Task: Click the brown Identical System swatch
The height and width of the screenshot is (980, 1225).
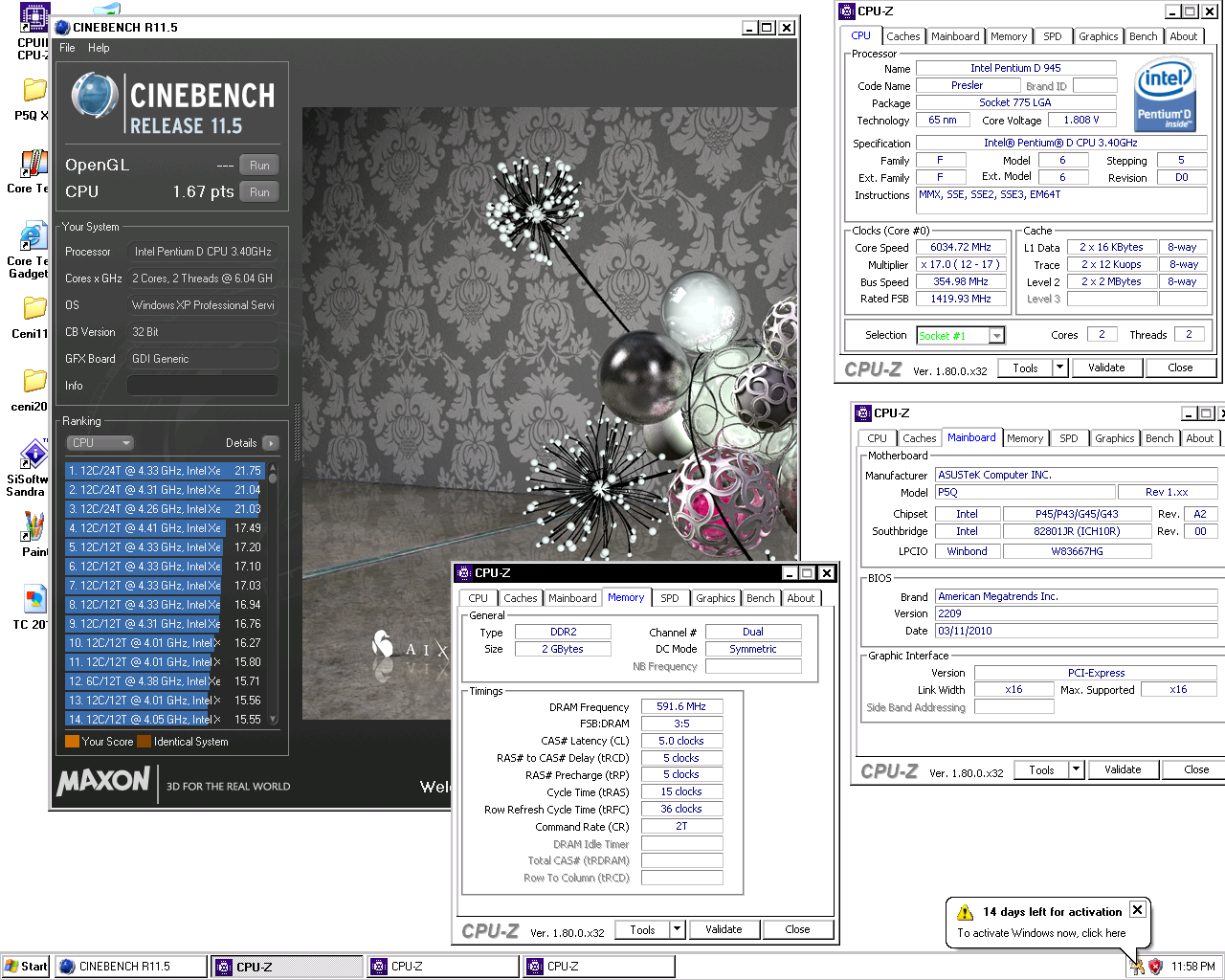Action: [144, 742]
